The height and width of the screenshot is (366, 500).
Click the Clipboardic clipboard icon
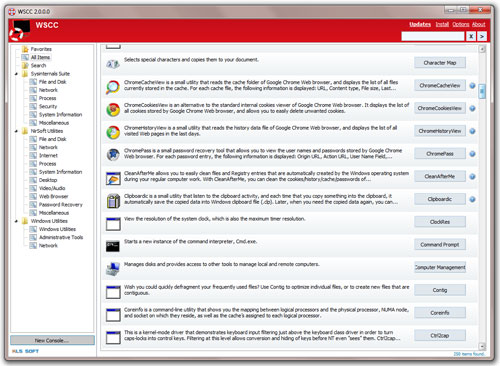113,200
